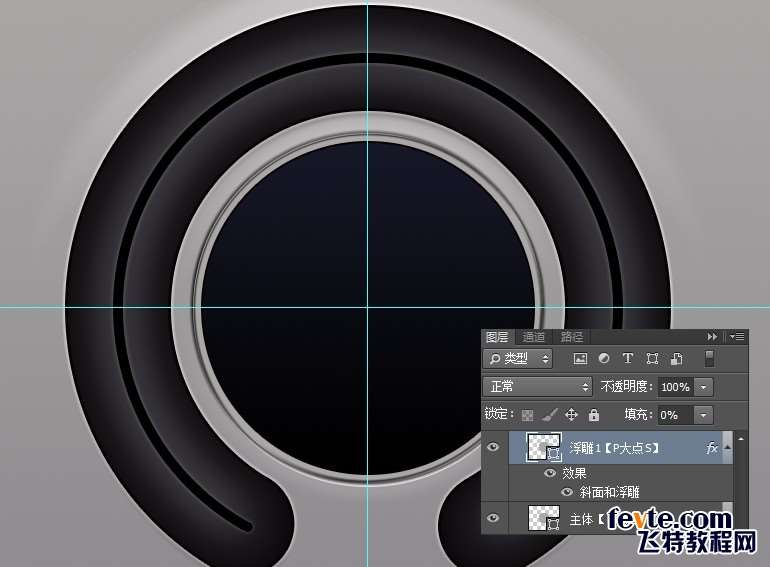Click the lock transparent pixels icon
This screenshot has width=770, height=567.
(x=528, y=415)
